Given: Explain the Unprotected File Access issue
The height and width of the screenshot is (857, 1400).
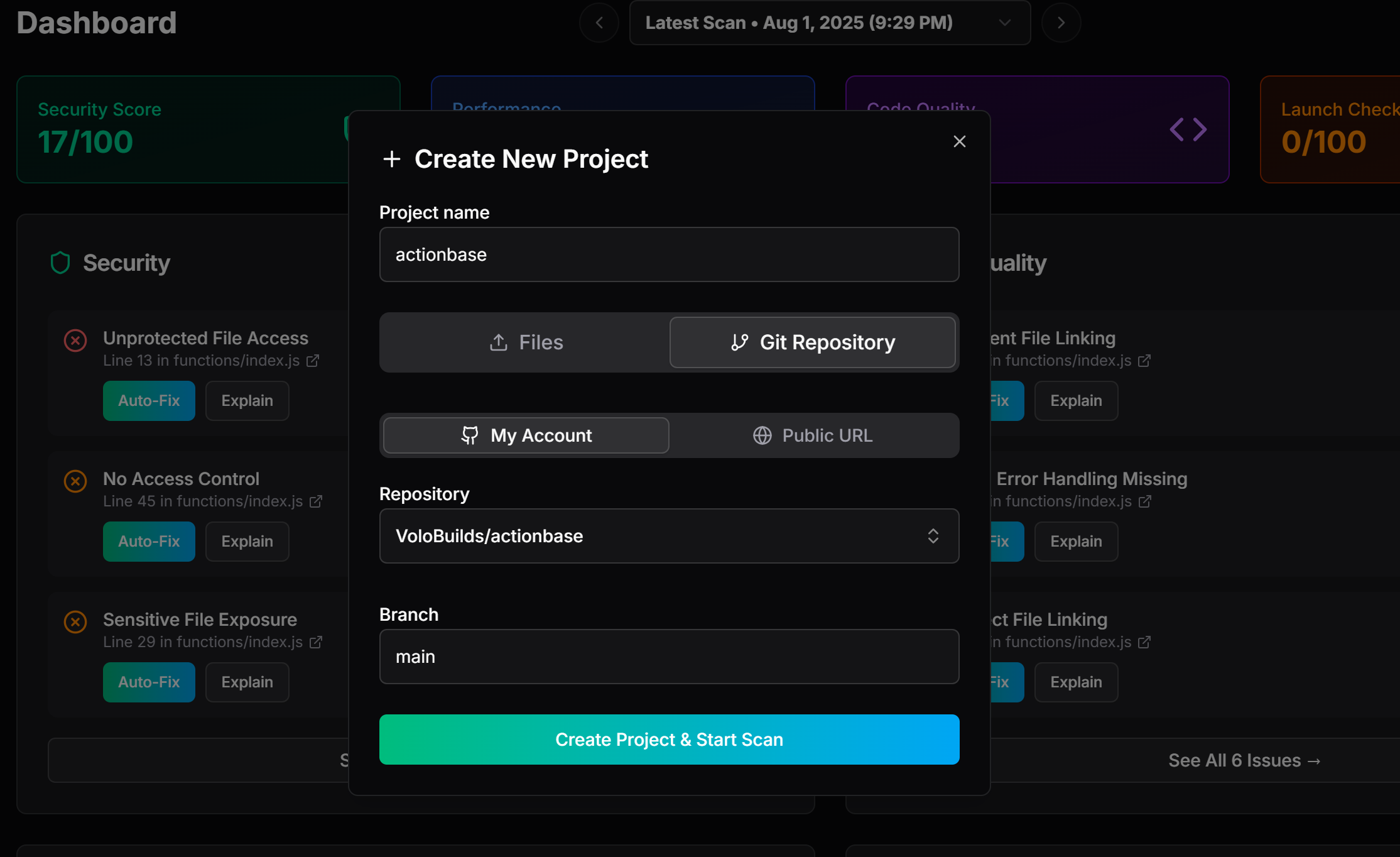Looking at the screenshot, I should (247, 401).
